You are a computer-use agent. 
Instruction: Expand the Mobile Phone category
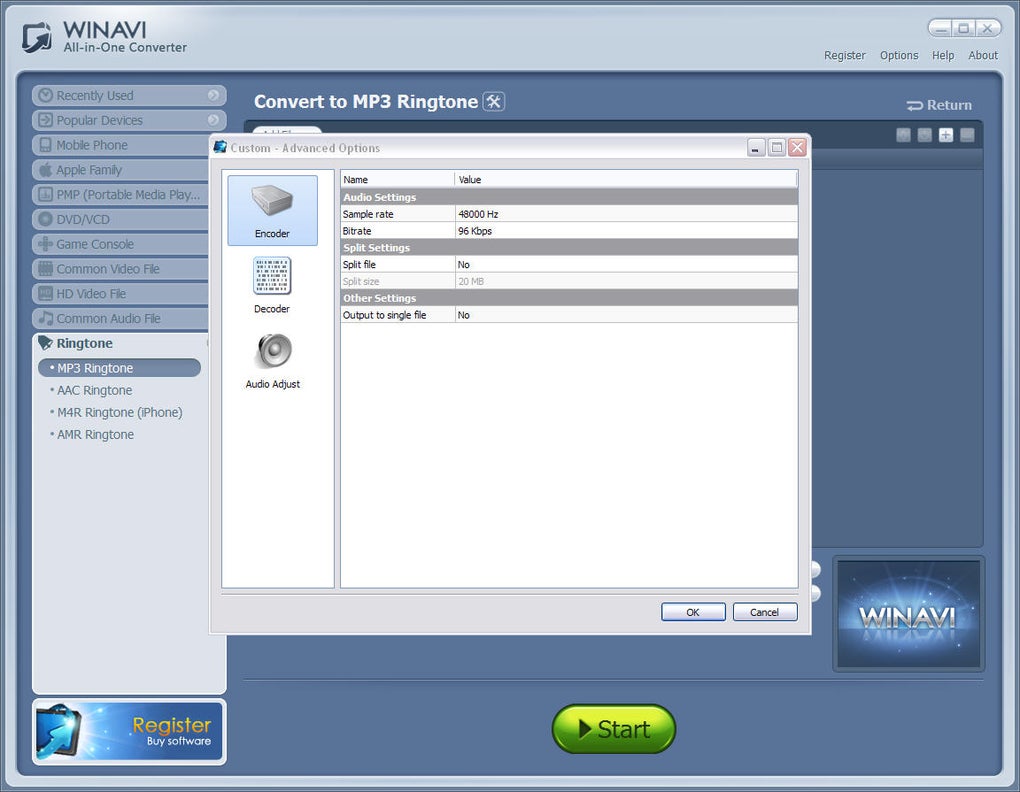point(120,144)
